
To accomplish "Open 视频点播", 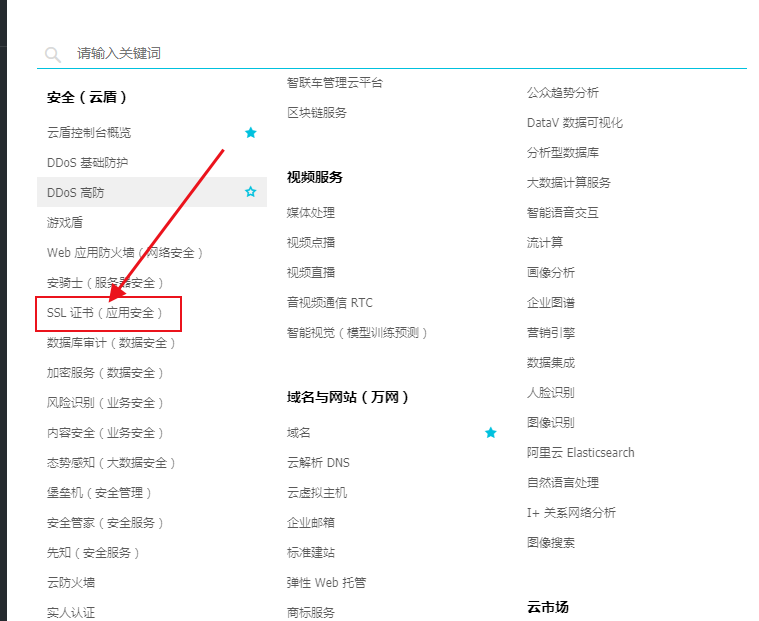I will [x=311, y=242].
